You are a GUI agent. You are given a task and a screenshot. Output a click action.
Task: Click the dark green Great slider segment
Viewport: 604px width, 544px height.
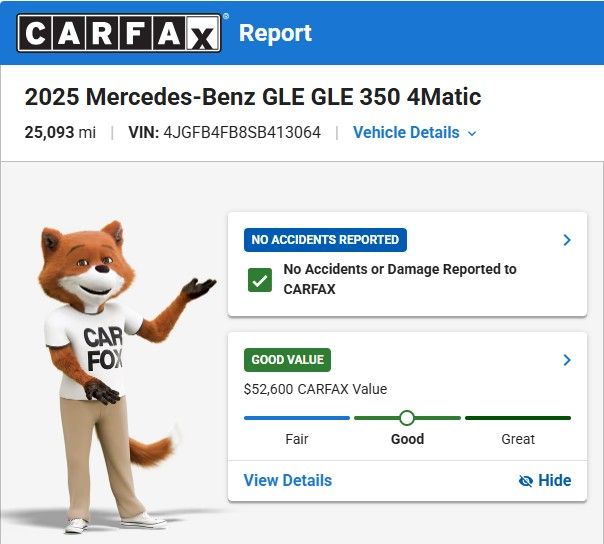click(x=518, y=418)
